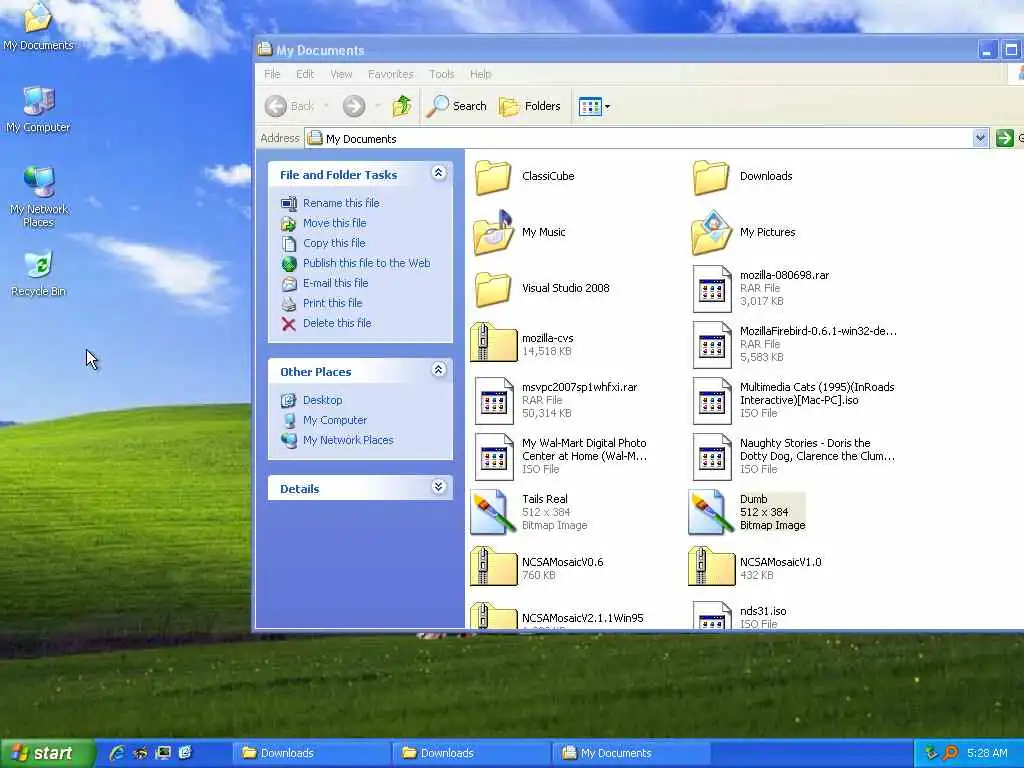Viewport: 1024px width, 768px height.
Task: Click the Address field showing My Documents
Action: [639, 138]
